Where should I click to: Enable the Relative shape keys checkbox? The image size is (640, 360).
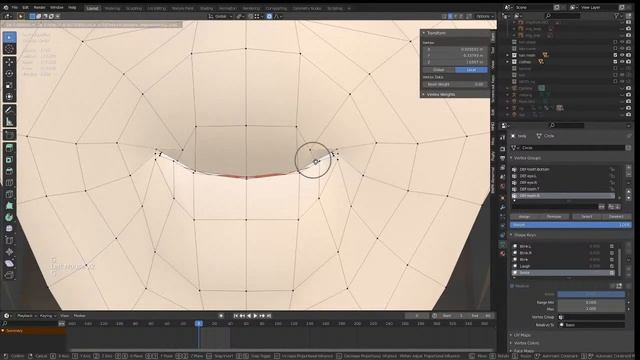pyautogui.click(x=512, y=286)
